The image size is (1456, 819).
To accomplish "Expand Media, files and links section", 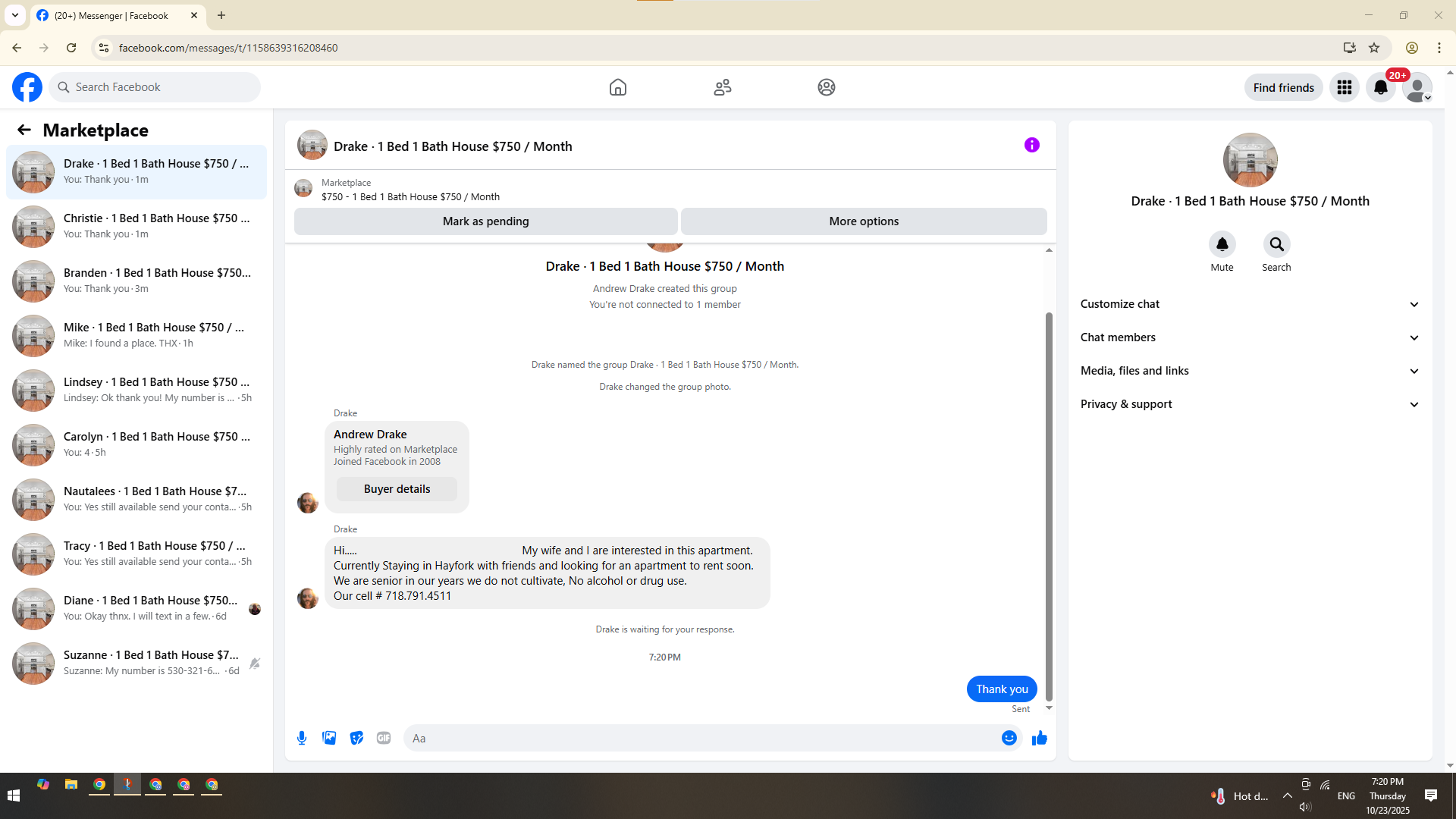I will pos(1250,371).
